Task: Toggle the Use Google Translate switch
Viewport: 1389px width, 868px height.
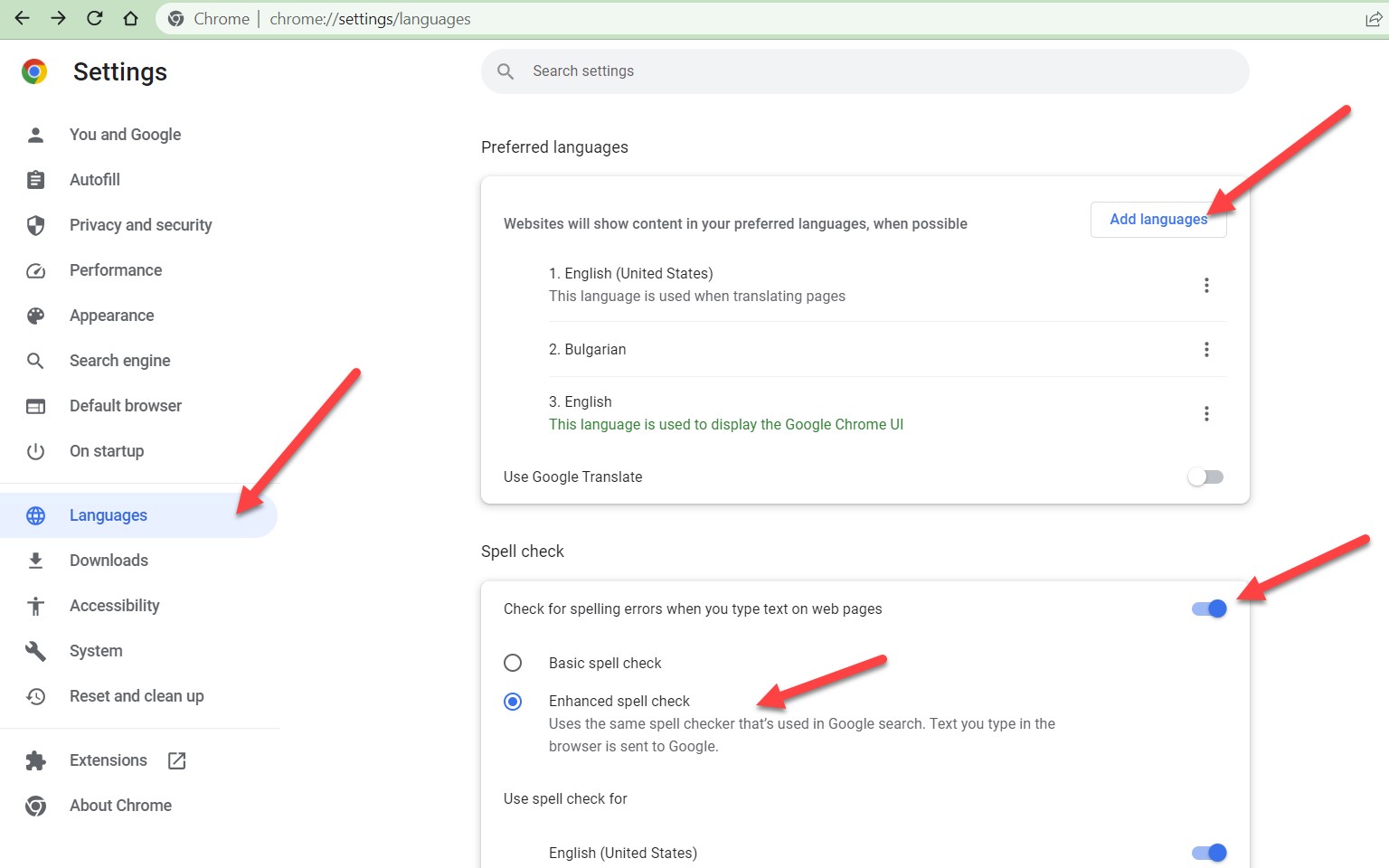Action: tap(1205, 476)
